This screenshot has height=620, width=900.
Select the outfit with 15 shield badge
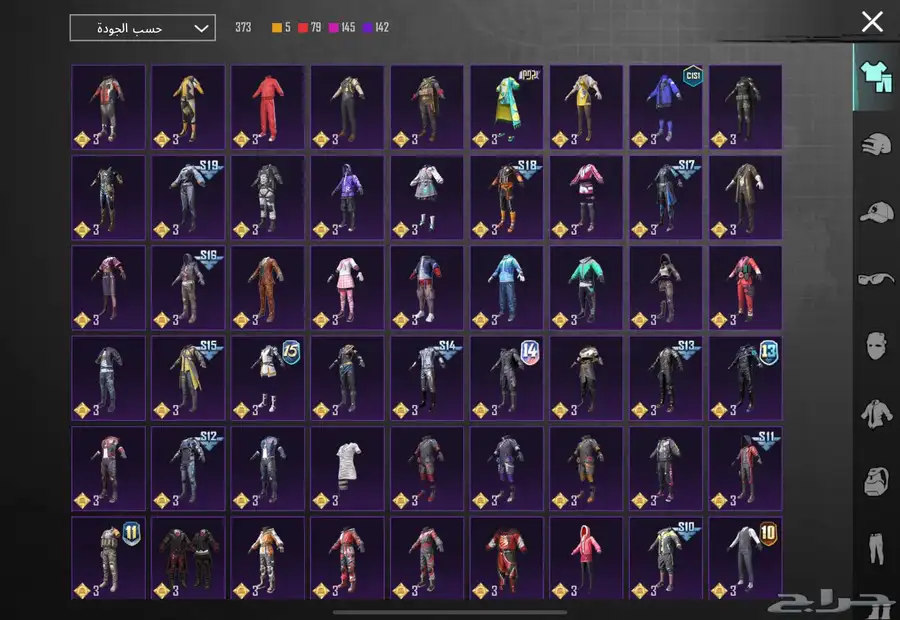(267, 378)
